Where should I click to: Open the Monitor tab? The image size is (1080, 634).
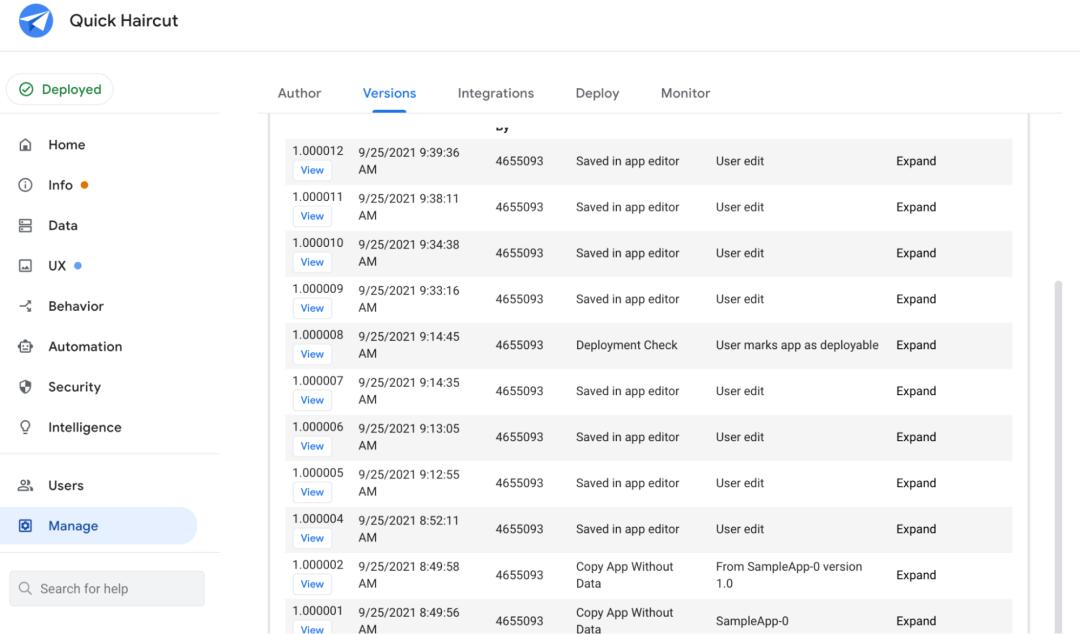[x=685, y=93]
